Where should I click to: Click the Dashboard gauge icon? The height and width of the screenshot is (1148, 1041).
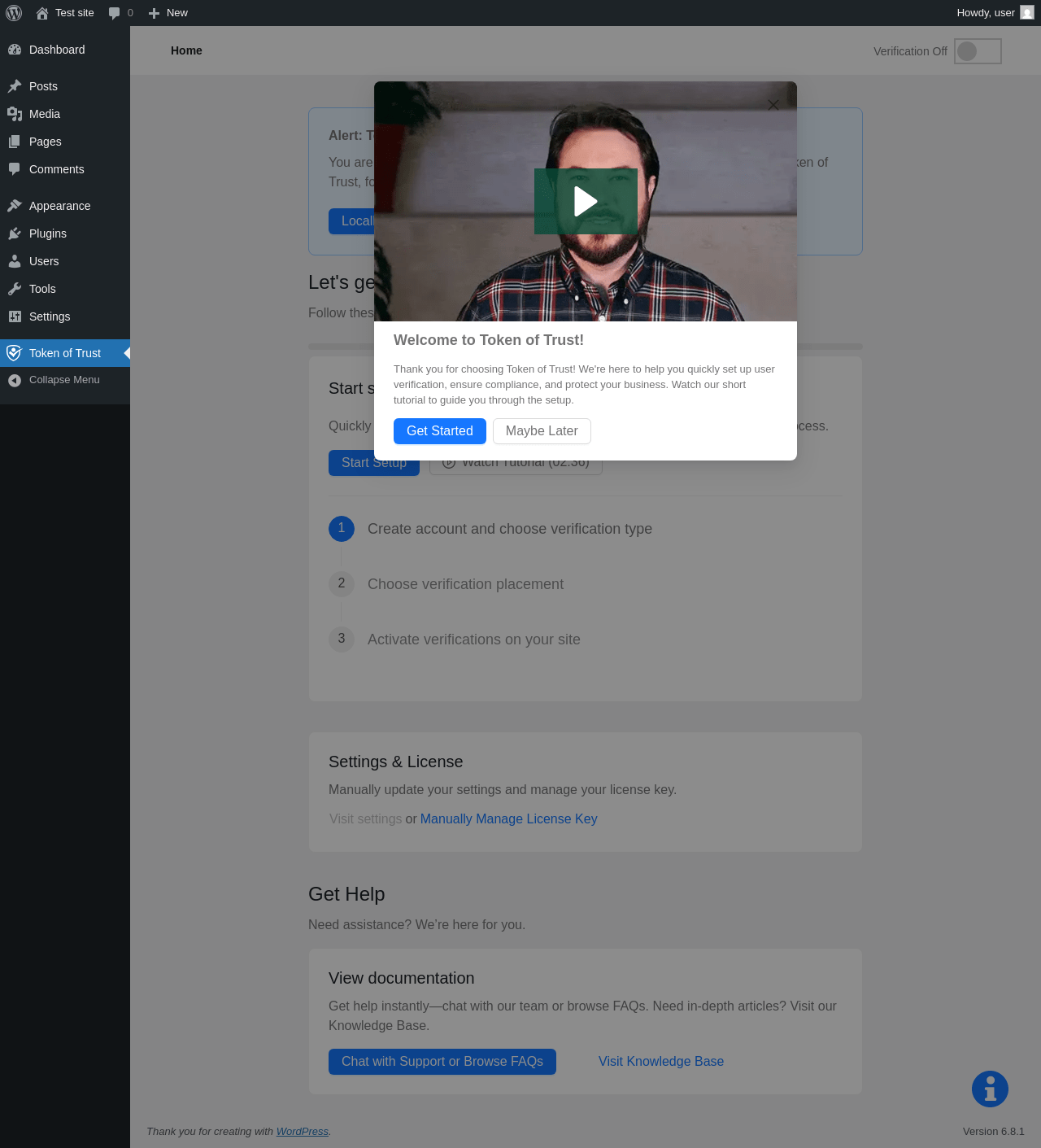[x=15, y=50]
